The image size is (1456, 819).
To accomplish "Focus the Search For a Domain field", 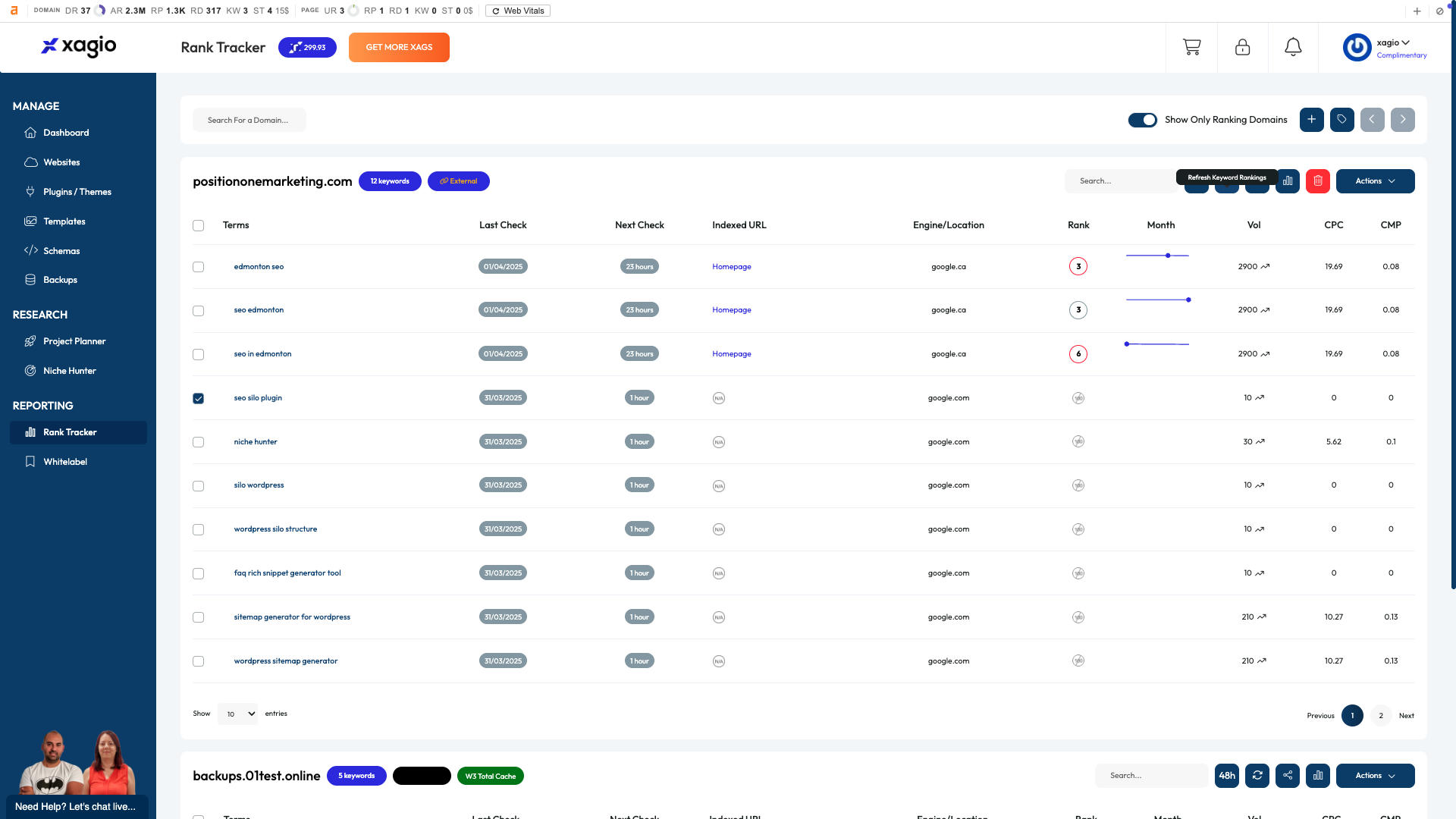I will pos(249,120).
